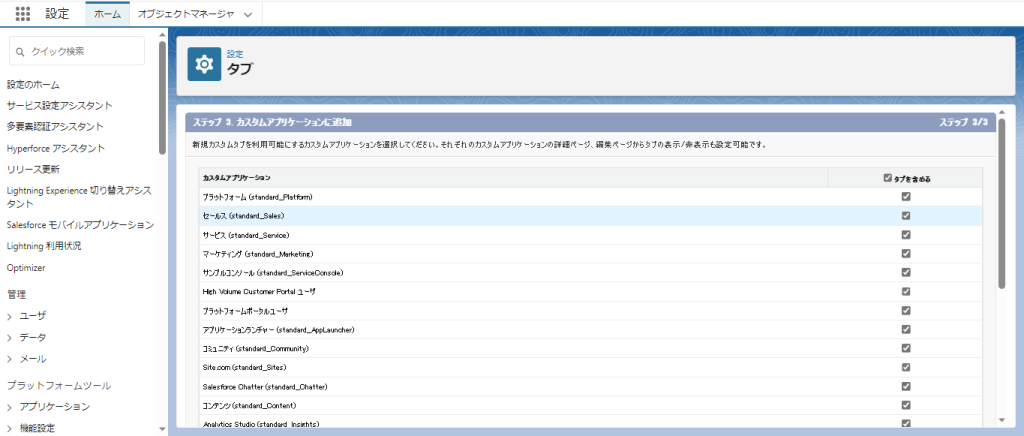Switch to the オブジェクトマネージャ tab
The height and width of the screenshot is (436, 1024).
pyautogui.click(x=186, y=14)
